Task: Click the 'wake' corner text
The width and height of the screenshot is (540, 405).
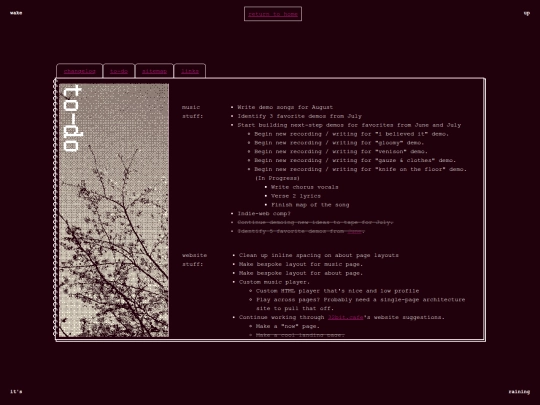Action: coord(16,13)
